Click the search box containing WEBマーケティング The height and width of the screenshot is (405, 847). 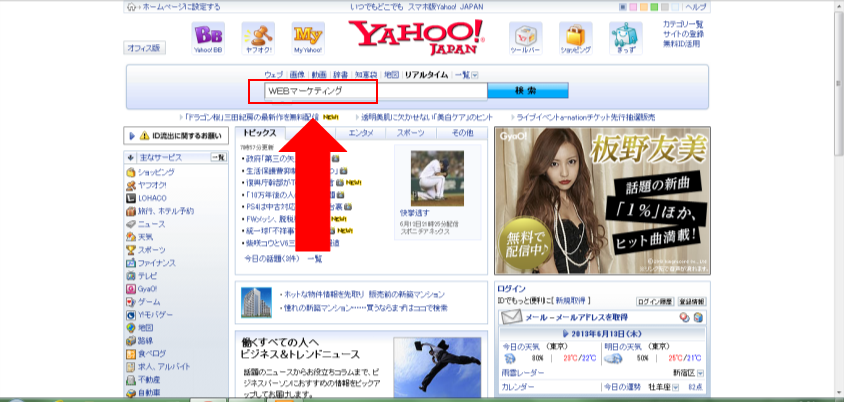(x=376, y=91)
